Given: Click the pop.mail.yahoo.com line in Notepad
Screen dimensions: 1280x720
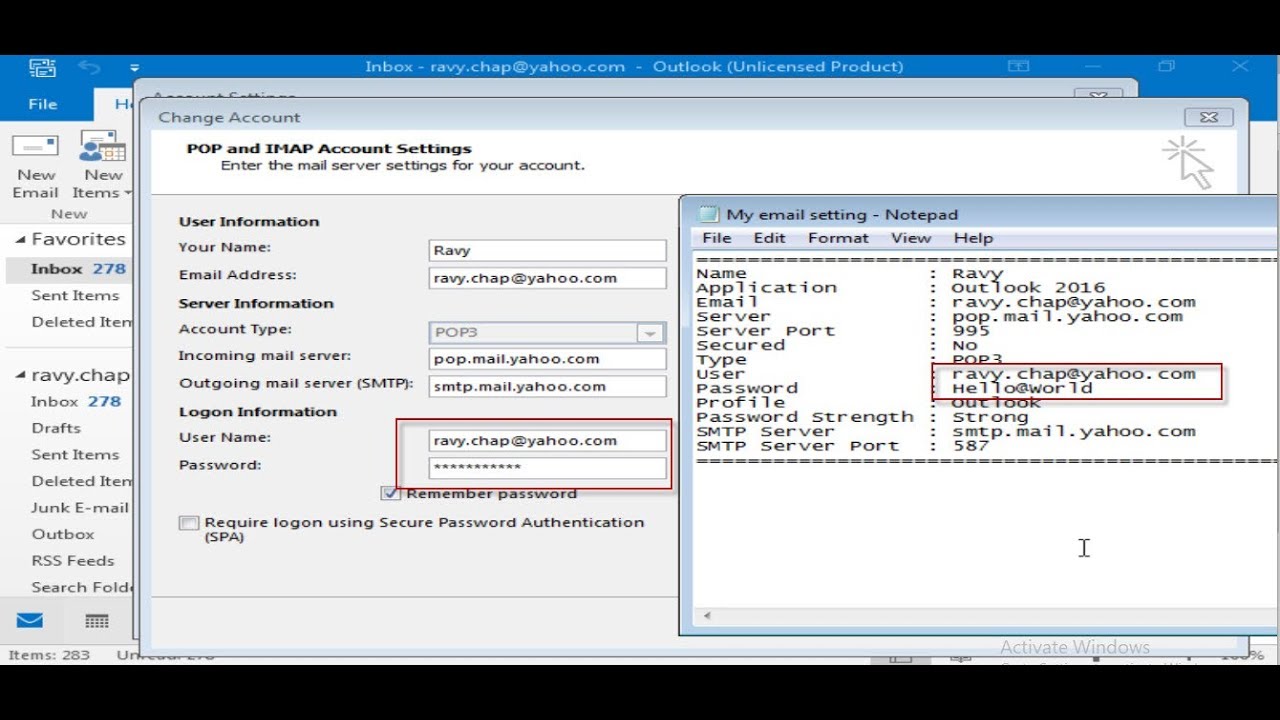Looking at the screenshot, I should 1067,316.
